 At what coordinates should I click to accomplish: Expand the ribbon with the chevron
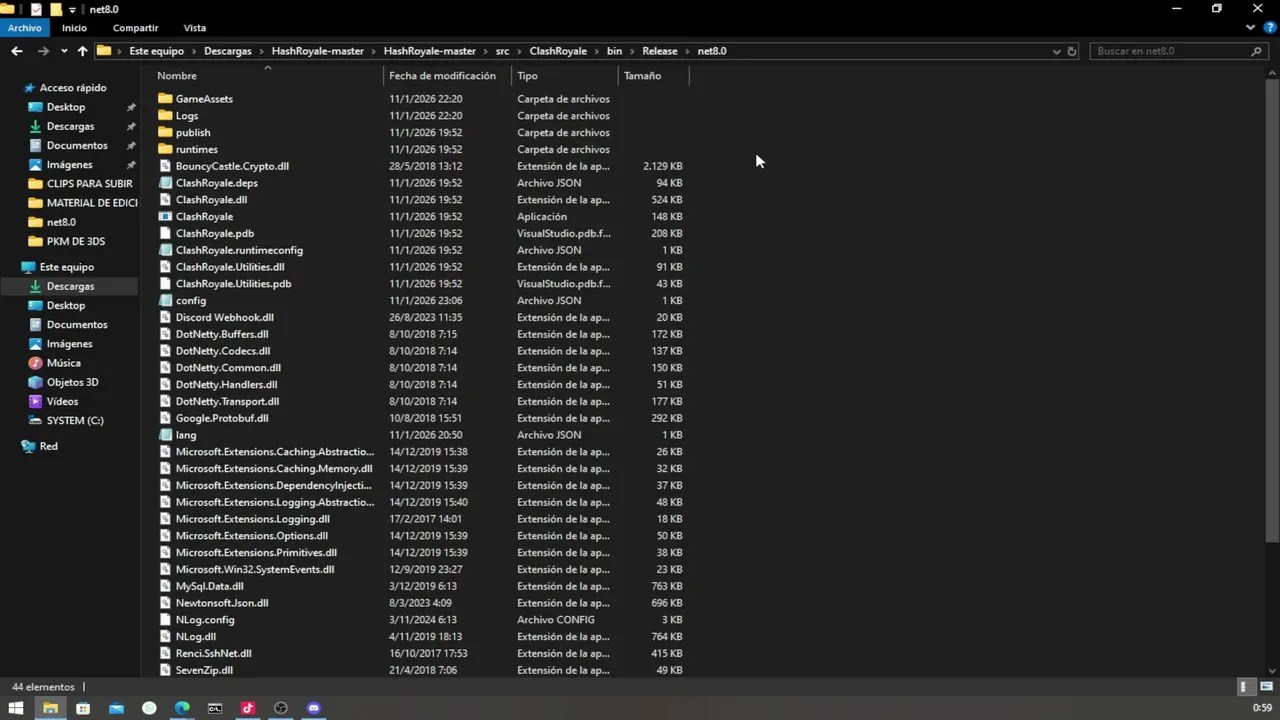click(1250, 28)
